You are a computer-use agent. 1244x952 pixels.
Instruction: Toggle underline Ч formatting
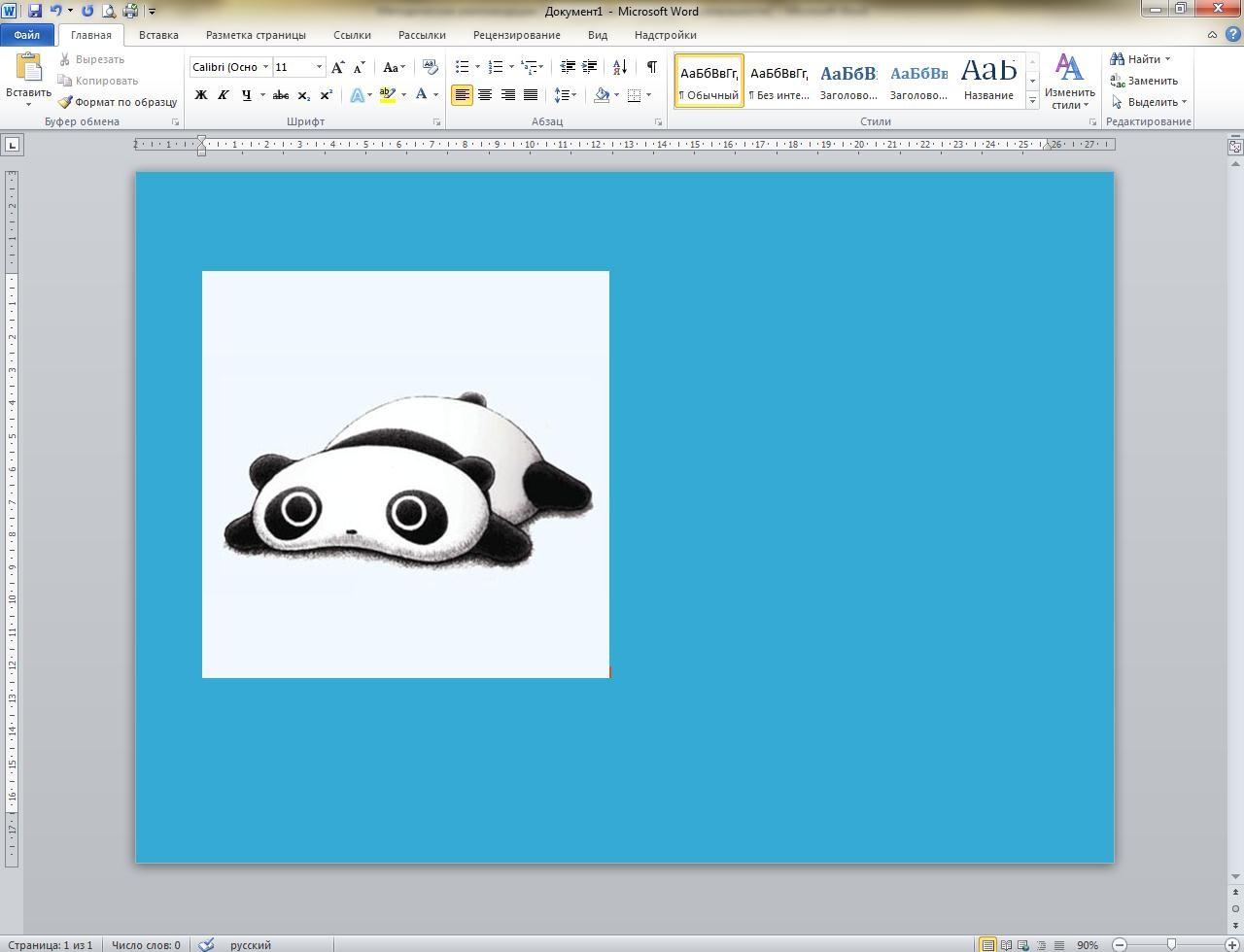(x=246, y=95)
